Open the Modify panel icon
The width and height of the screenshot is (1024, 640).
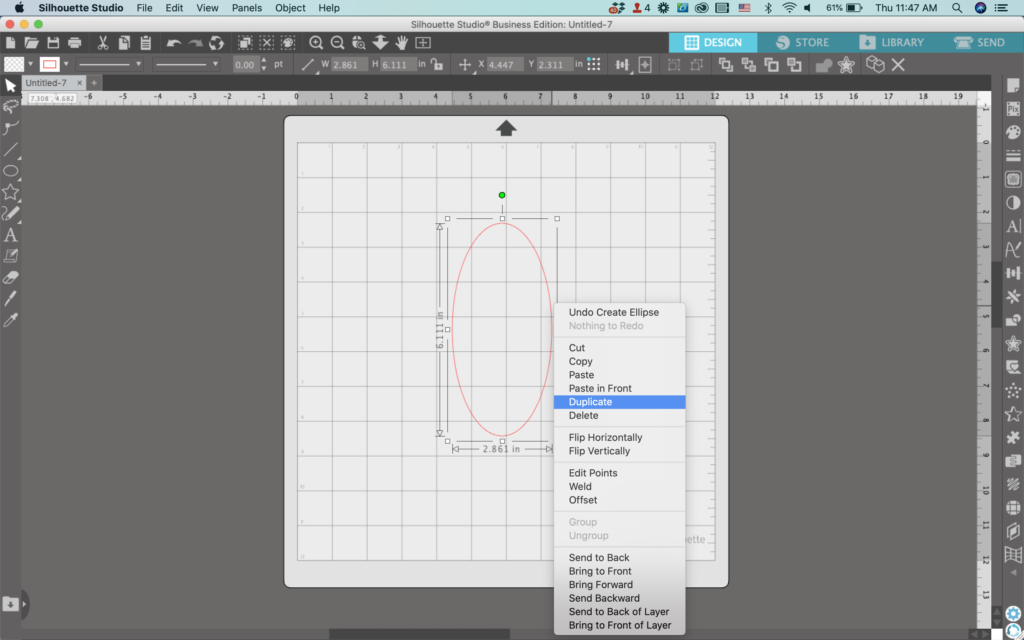coord(1013,320)
